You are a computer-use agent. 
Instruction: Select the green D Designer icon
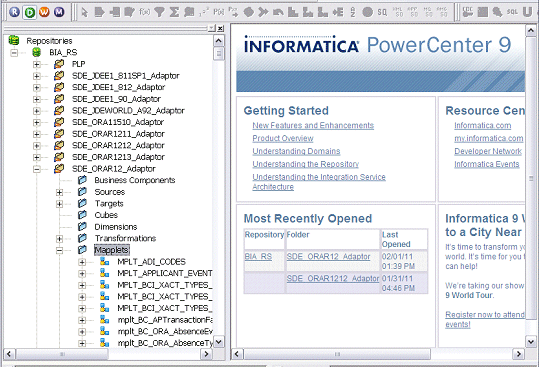coord(30,12)
